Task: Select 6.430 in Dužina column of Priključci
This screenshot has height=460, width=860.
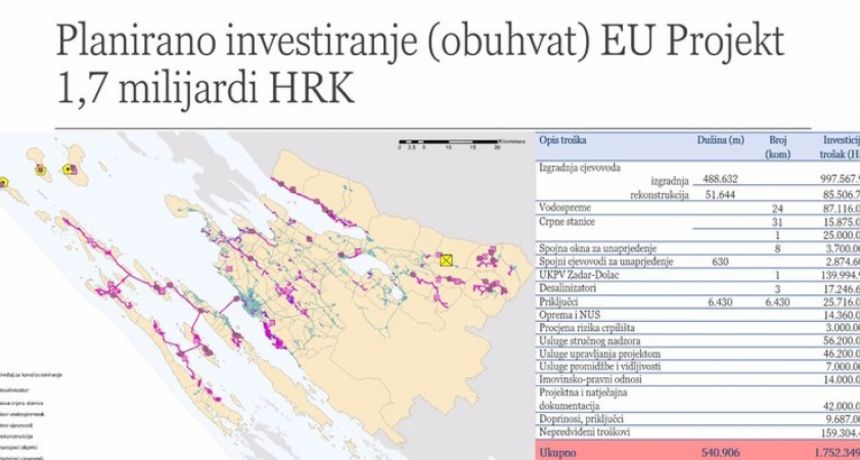Action: pyautogui.click(x=720, y=303)
